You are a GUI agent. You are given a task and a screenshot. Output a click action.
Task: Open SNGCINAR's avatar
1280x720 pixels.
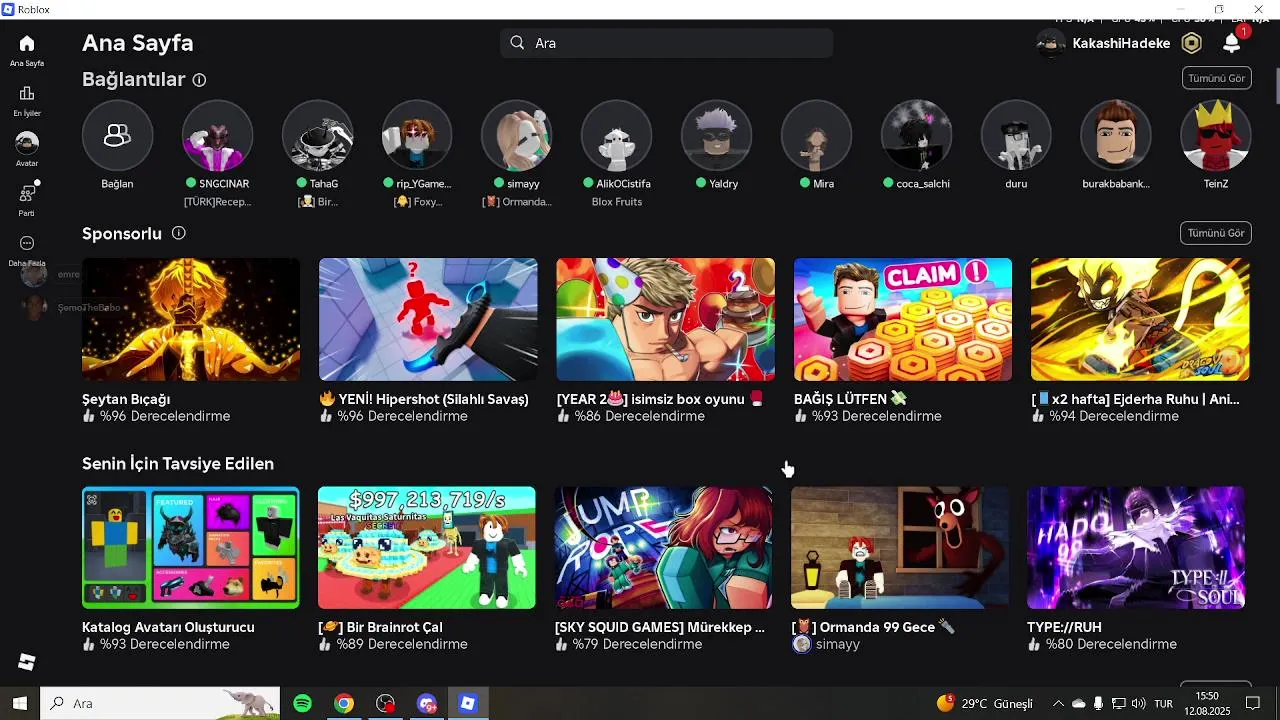(217, 135)
